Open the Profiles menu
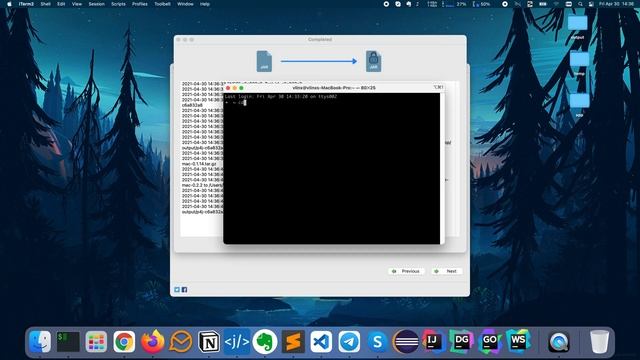This screenshot has height=360, width=640. click(x=140, y=4)
